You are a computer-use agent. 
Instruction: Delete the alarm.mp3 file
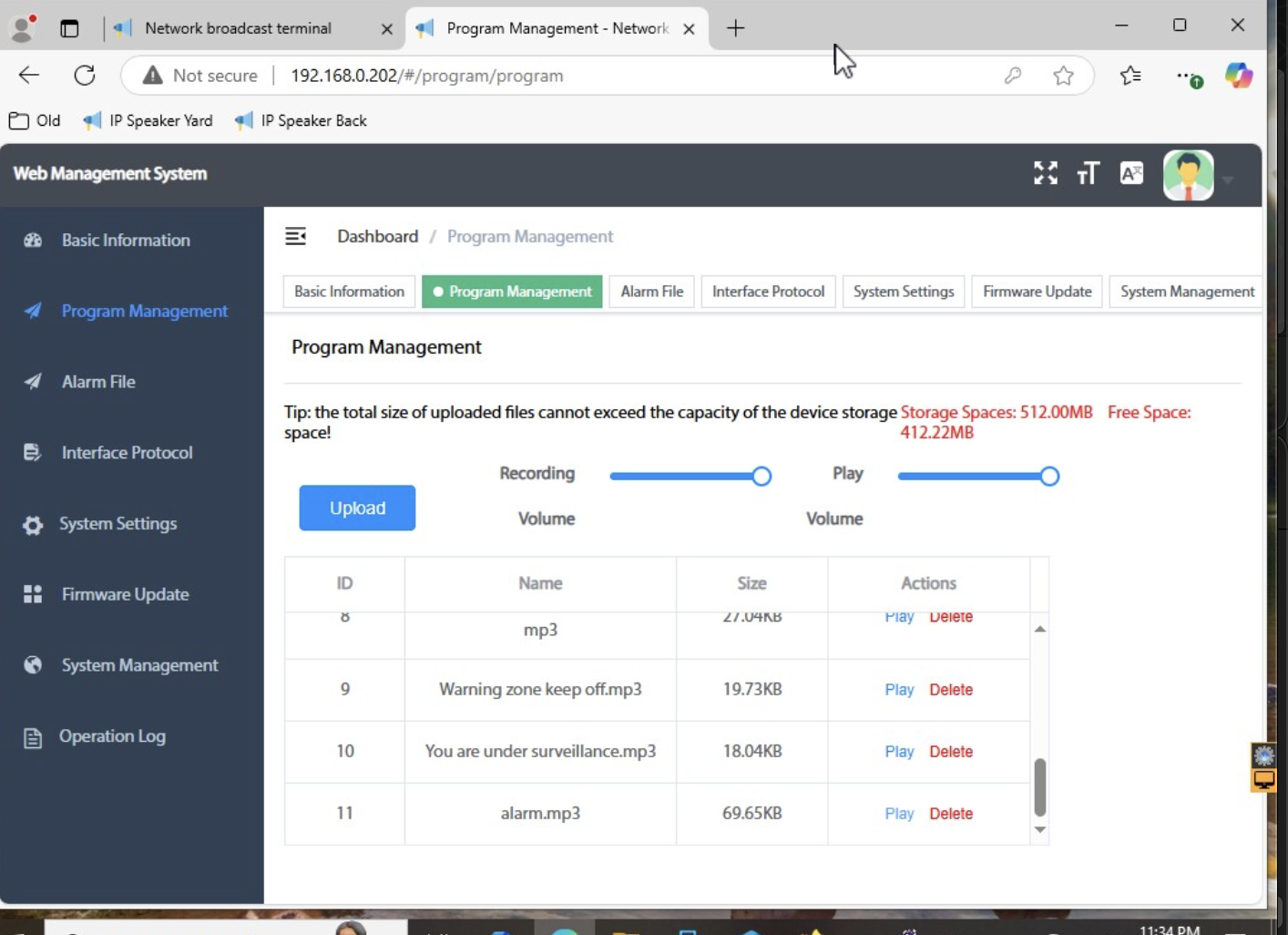point(951,814)
